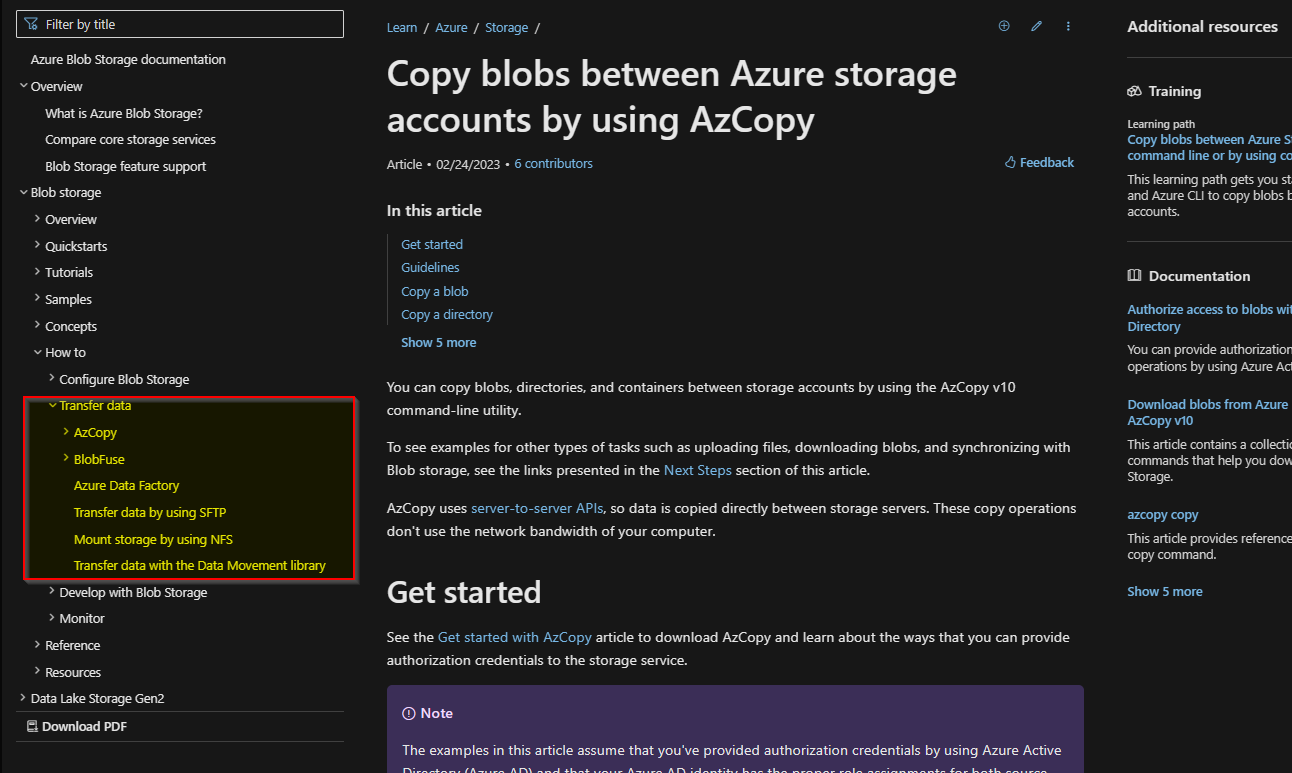The image size is (1292, 773).
Task: Click the add to collection plus icon
Action: 1004,26
